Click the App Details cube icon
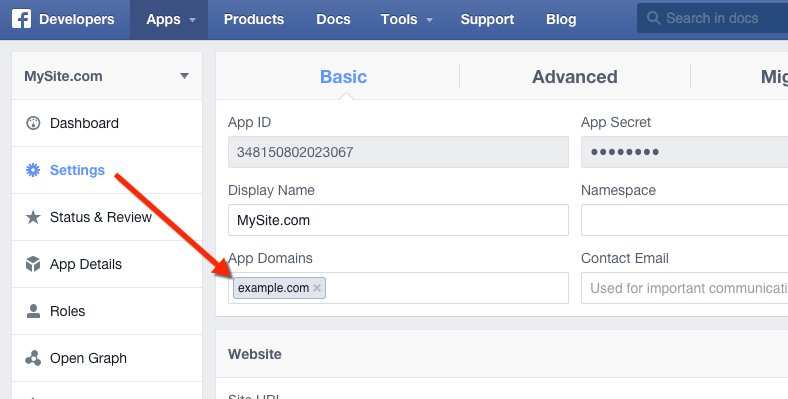 coord(33,264)
